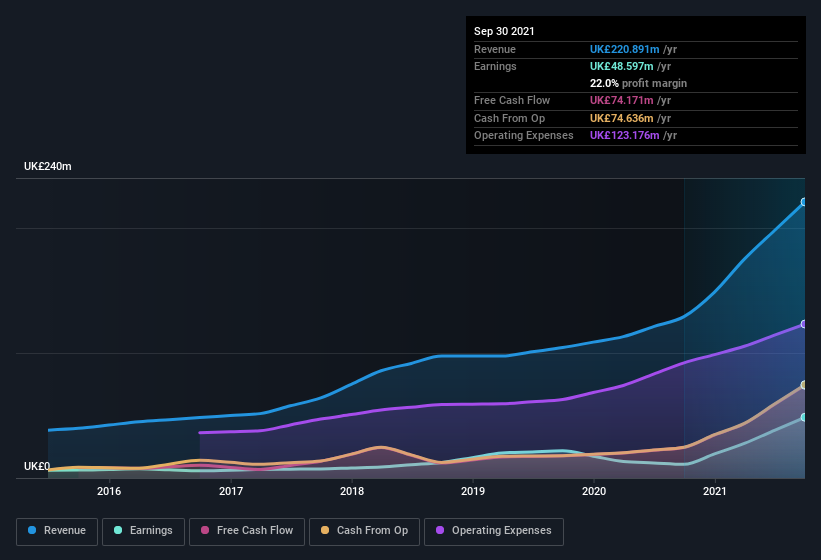
Task: Click the Revenue value UK£220.891m in tooltip
Action: (626, 49)
